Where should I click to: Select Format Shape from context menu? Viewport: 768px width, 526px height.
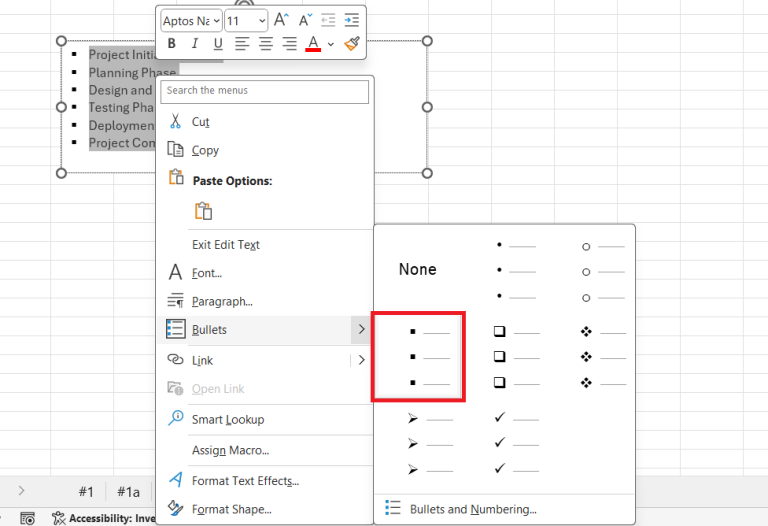pyautogui.click(x=231, y=509)
